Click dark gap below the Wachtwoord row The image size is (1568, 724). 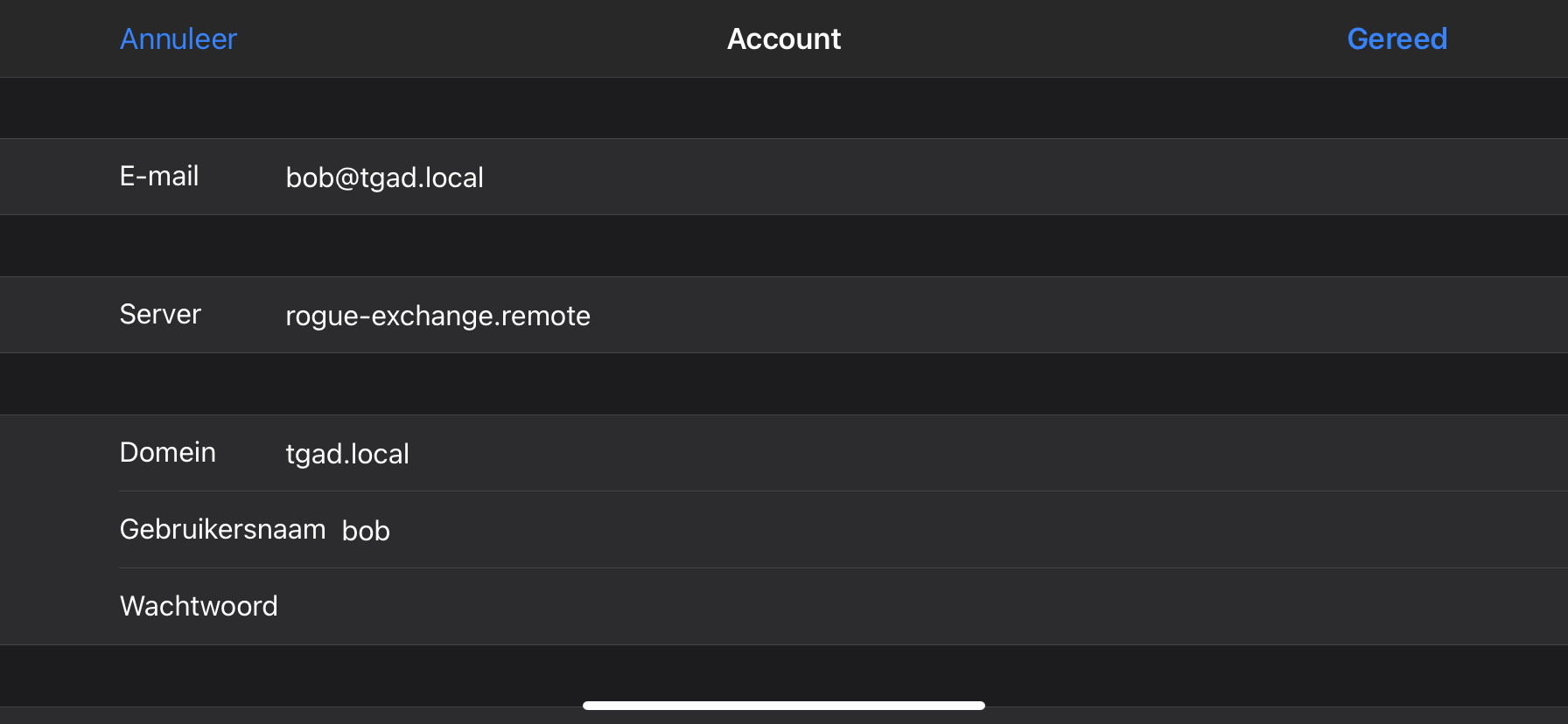coord(784,673)
